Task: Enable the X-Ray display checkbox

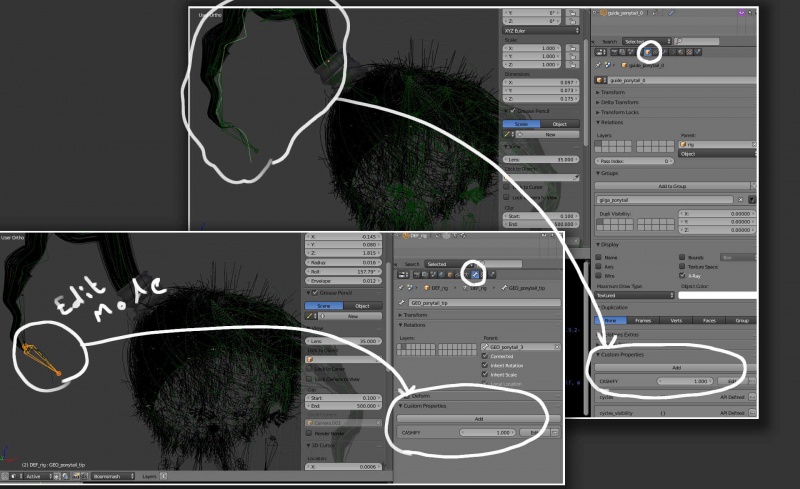Action: (x=682, y=275)
